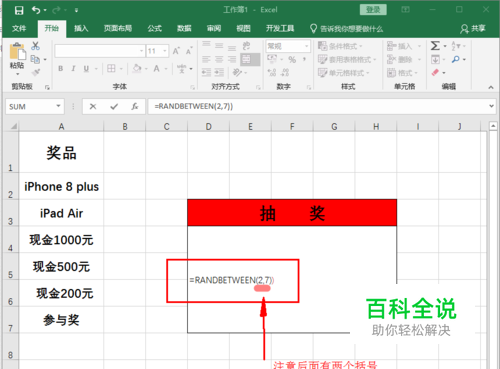Switch to 开发工具 Developer tab
This screenshot has height=369, width=500.
pos(280,29)
